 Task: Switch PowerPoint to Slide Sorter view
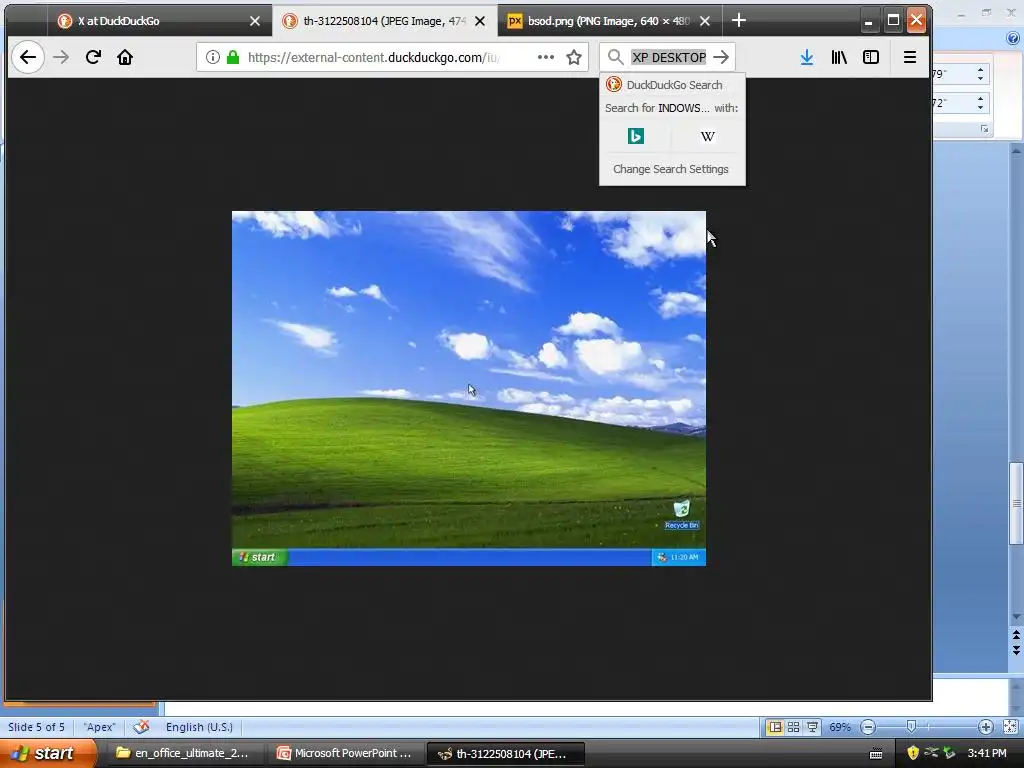point(793,727)
